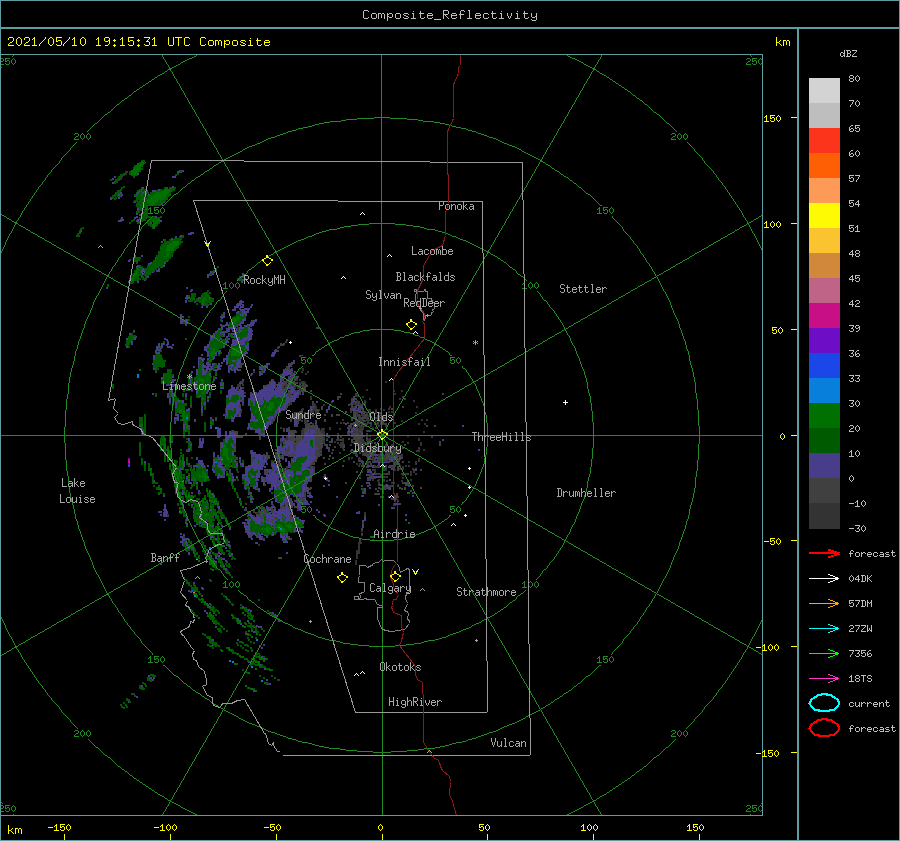Select the 20 dBZ green swatch
The width and height of the screenshot is (900, 841).
click(824, 440)
